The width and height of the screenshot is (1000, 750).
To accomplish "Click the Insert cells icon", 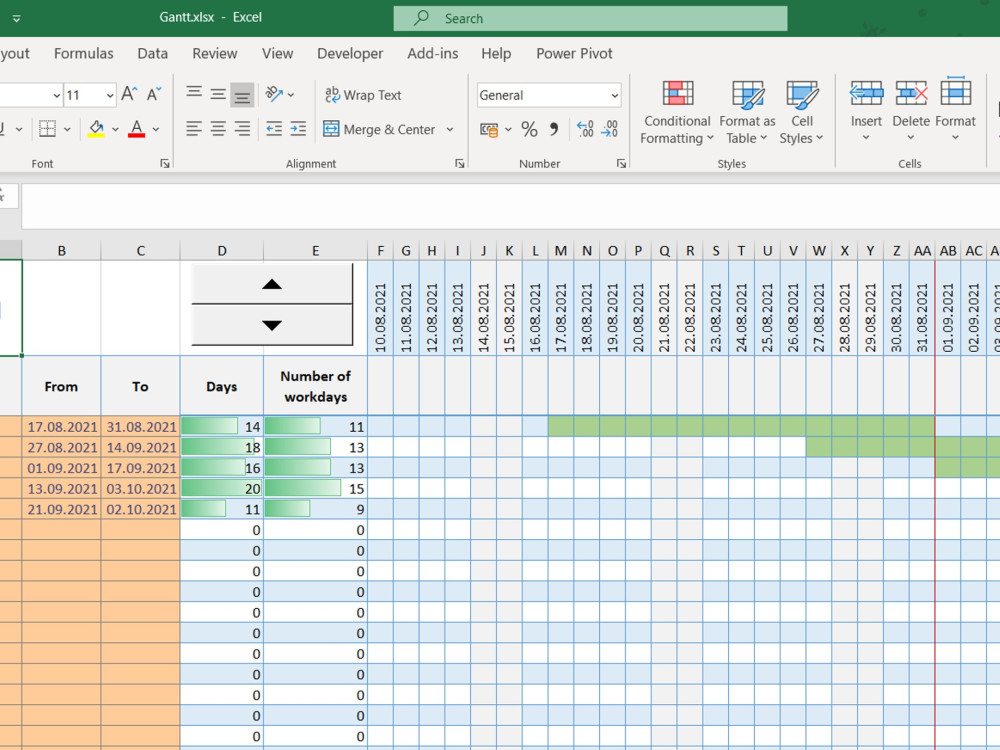I will coord(866,93).
